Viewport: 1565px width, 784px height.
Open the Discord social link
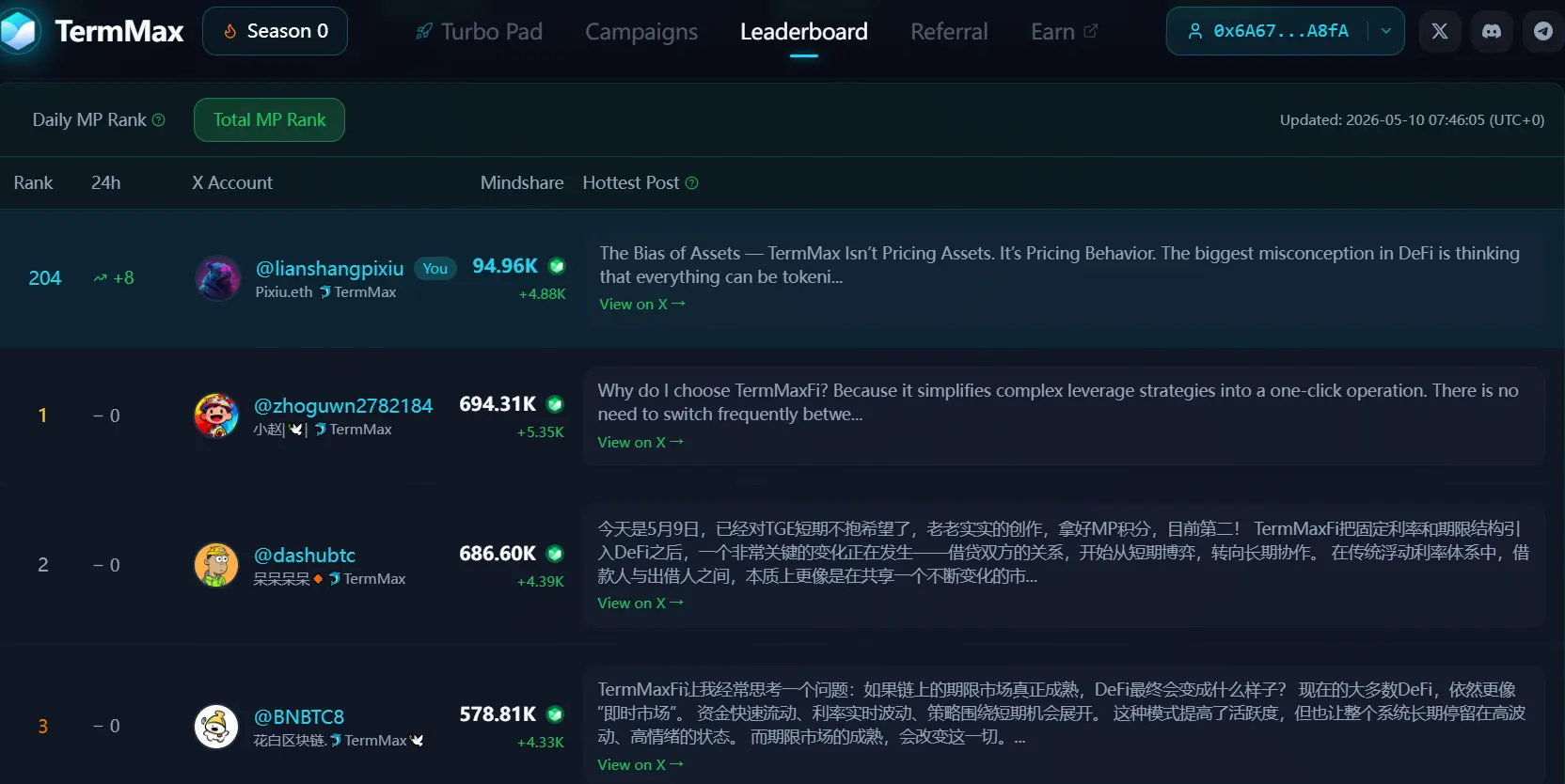1492,31
